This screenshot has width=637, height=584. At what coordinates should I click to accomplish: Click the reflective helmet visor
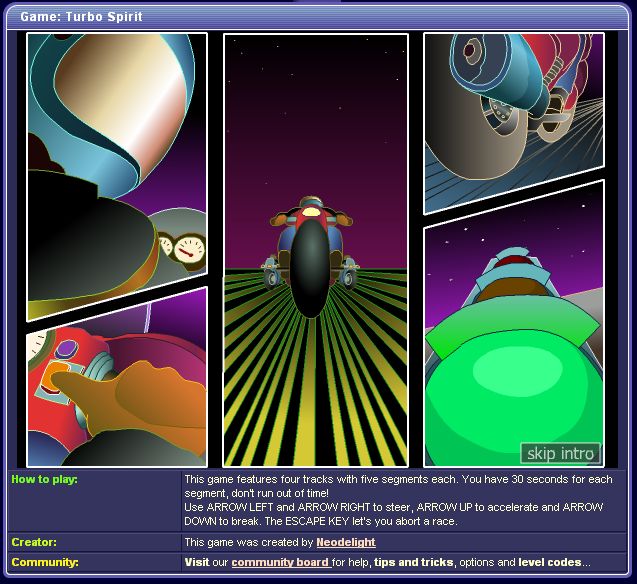(x=120, y=97)
